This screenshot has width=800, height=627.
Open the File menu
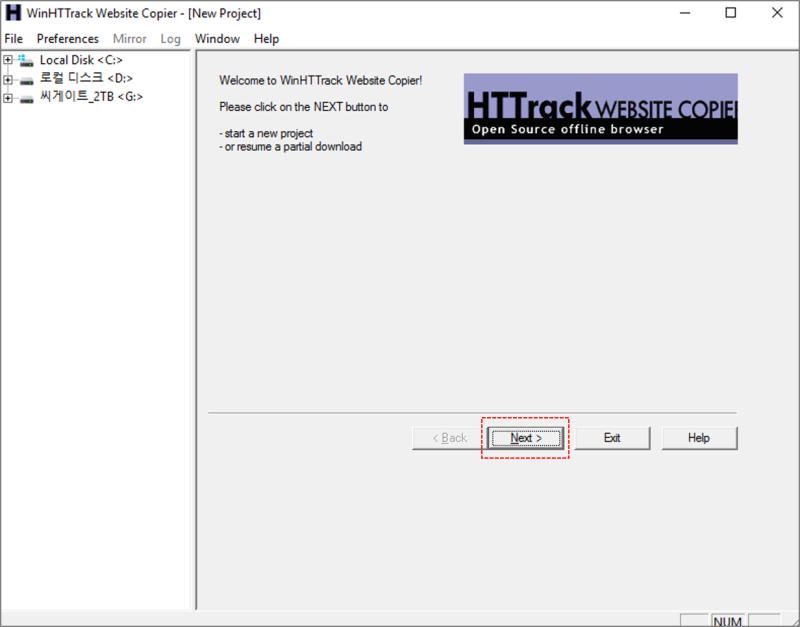point(14,39)
